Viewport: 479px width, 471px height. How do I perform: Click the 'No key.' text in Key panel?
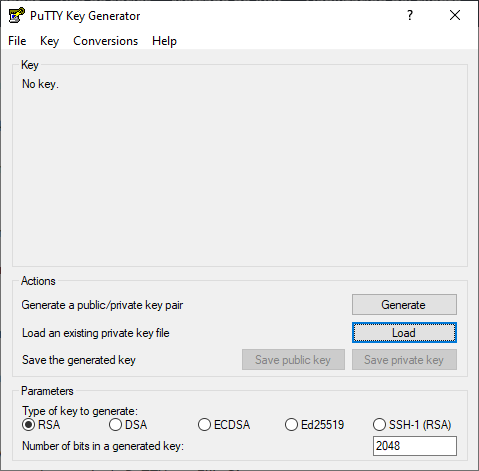pyautogui.click(x=40, y=84)
